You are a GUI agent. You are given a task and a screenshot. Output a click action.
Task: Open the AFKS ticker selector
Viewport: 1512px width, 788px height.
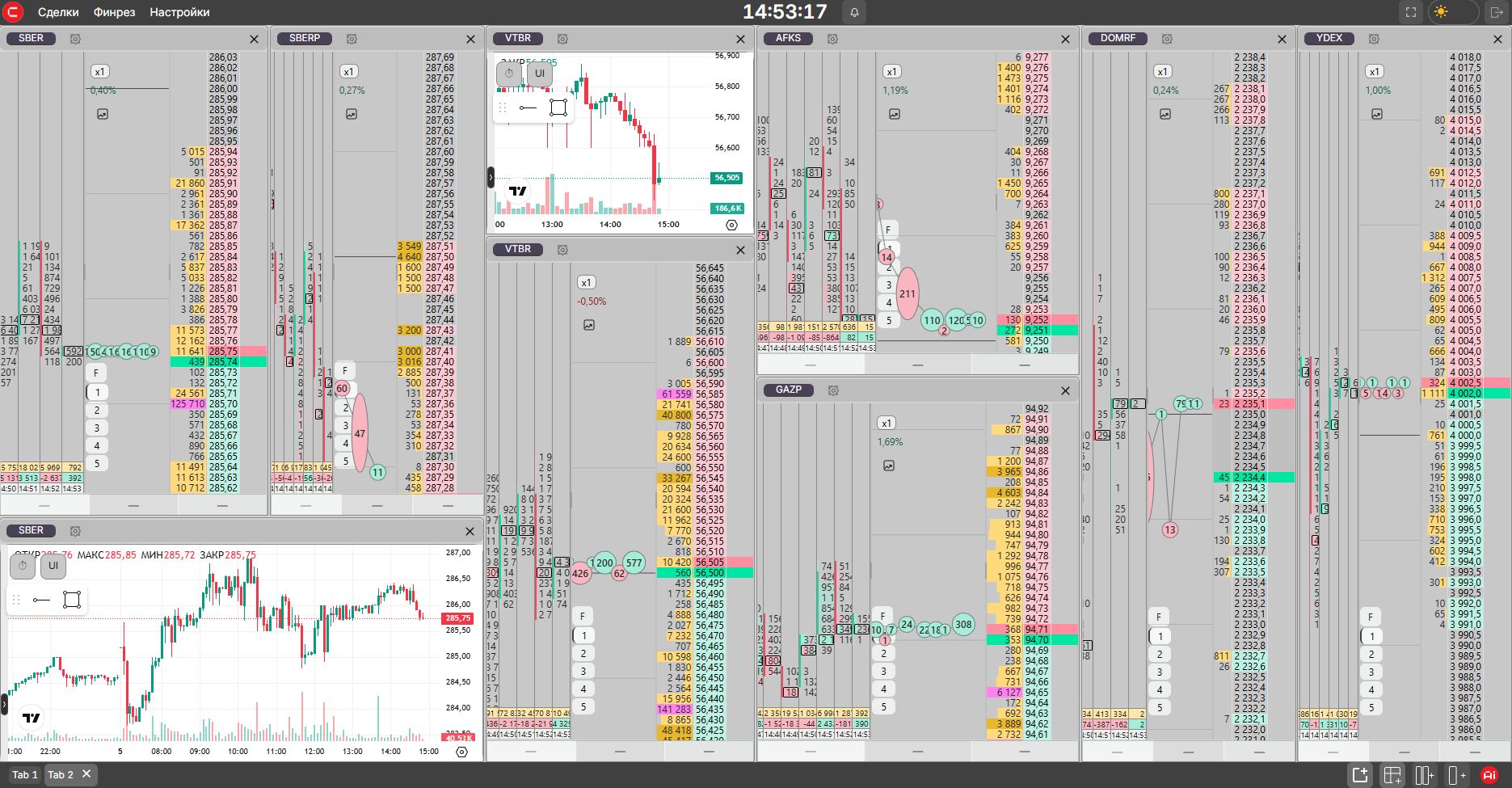(x=789, y=38)
